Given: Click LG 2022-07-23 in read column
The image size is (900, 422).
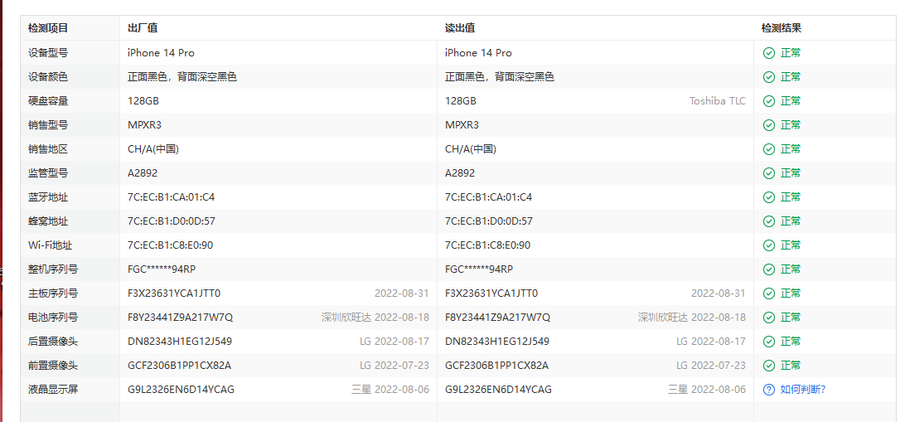Looking at the screenshot, I should 711,366.
